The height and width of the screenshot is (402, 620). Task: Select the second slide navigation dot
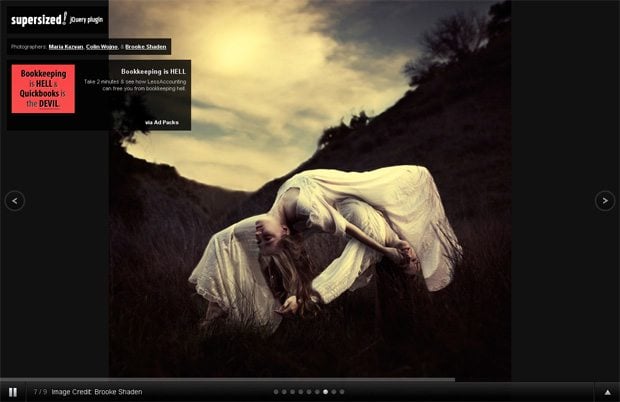coord(284,392)
